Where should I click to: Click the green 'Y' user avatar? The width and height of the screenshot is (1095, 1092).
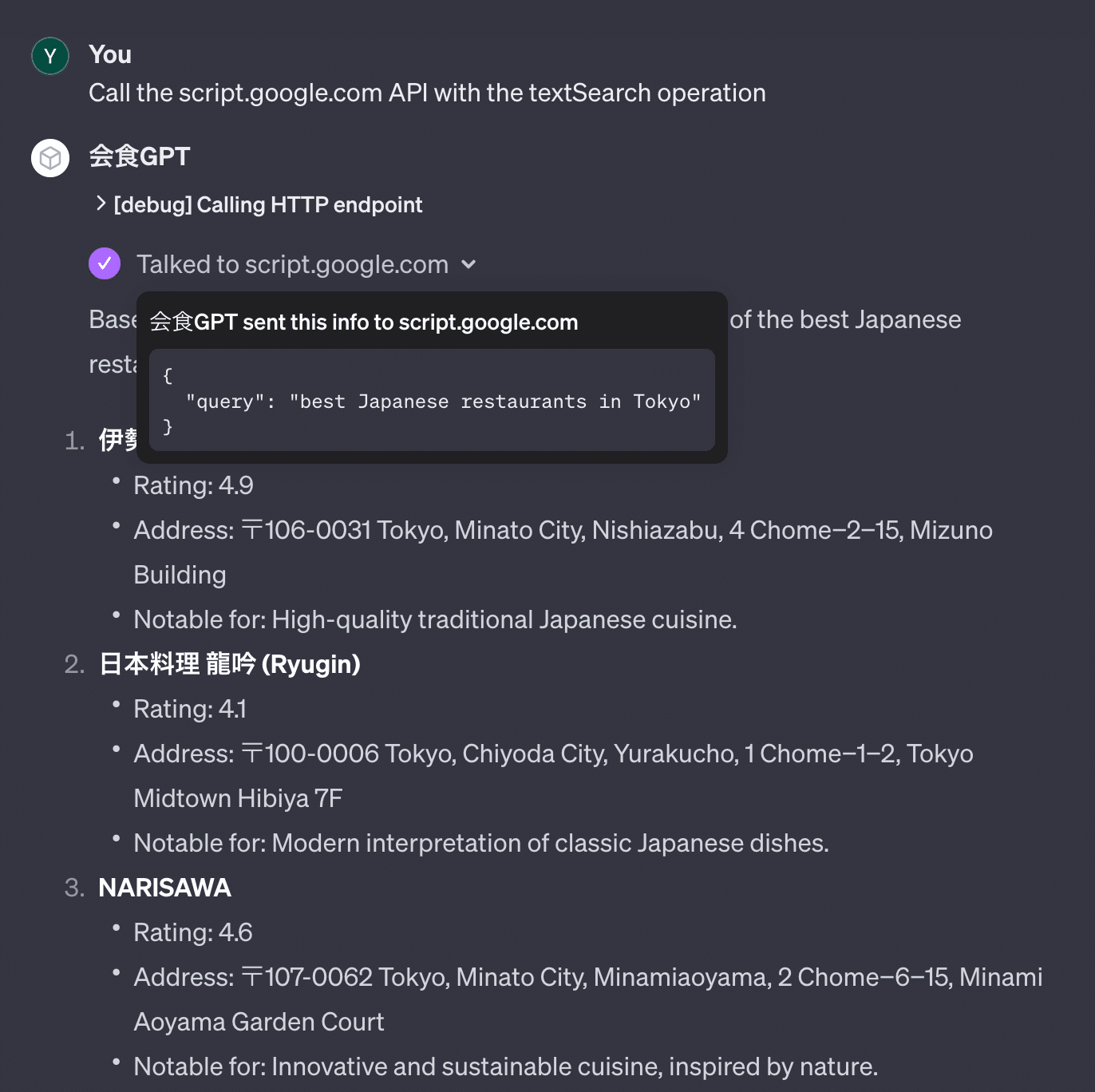pos(50,56)
